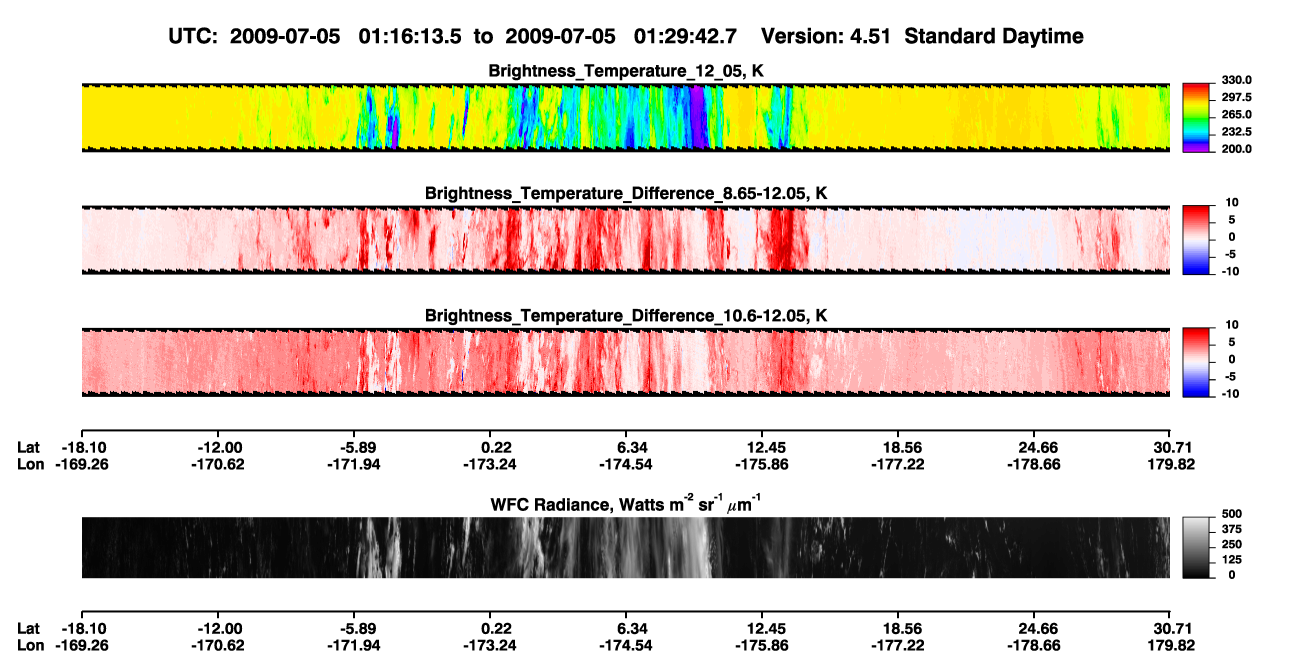Click upper axis latitude value -18.10
1300x667 pixels.
tap(83, 448)
